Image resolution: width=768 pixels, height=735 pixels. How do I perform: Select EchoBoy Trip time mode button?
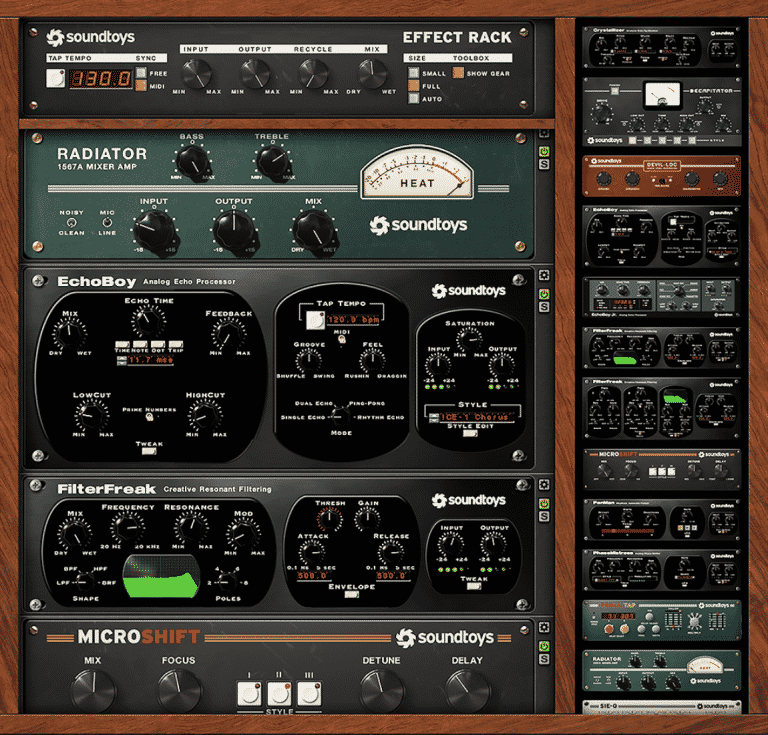click(176, 344)
